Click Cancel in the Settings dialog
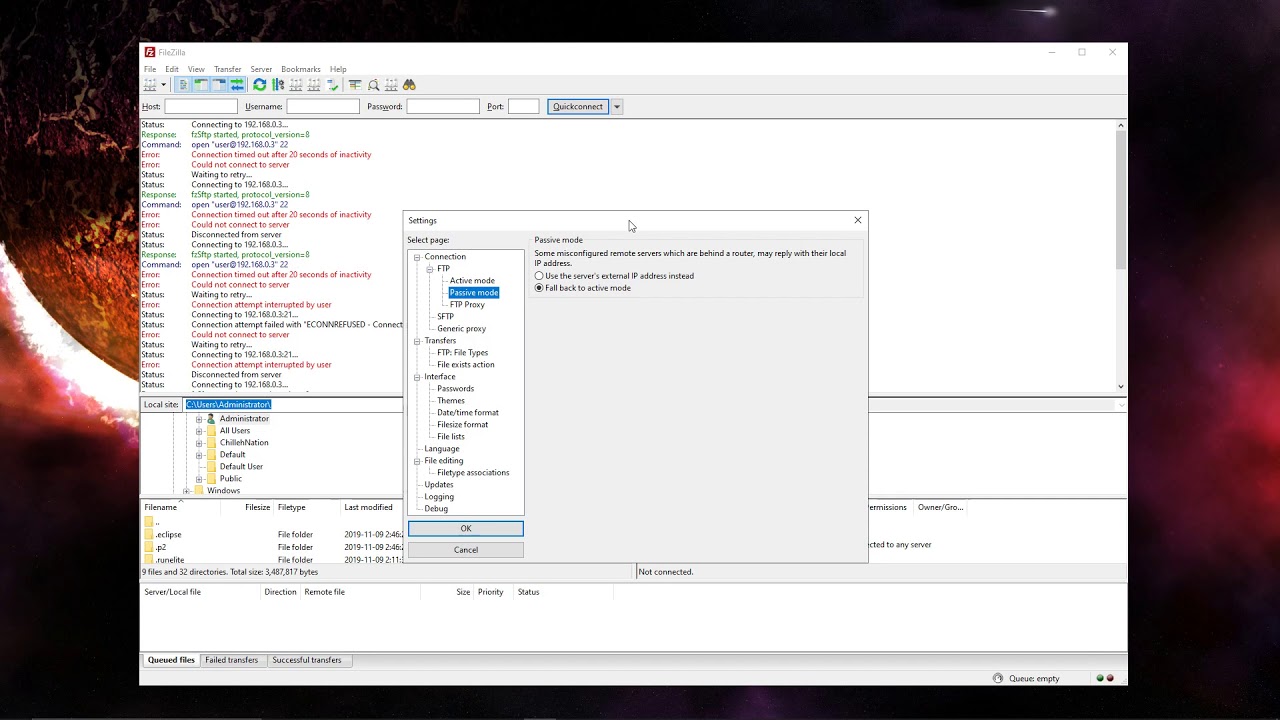 (466, 550)
